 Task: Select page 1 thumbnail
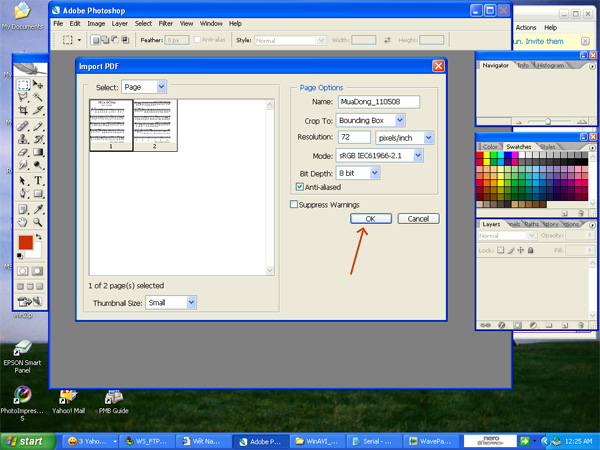coord(111,125)
